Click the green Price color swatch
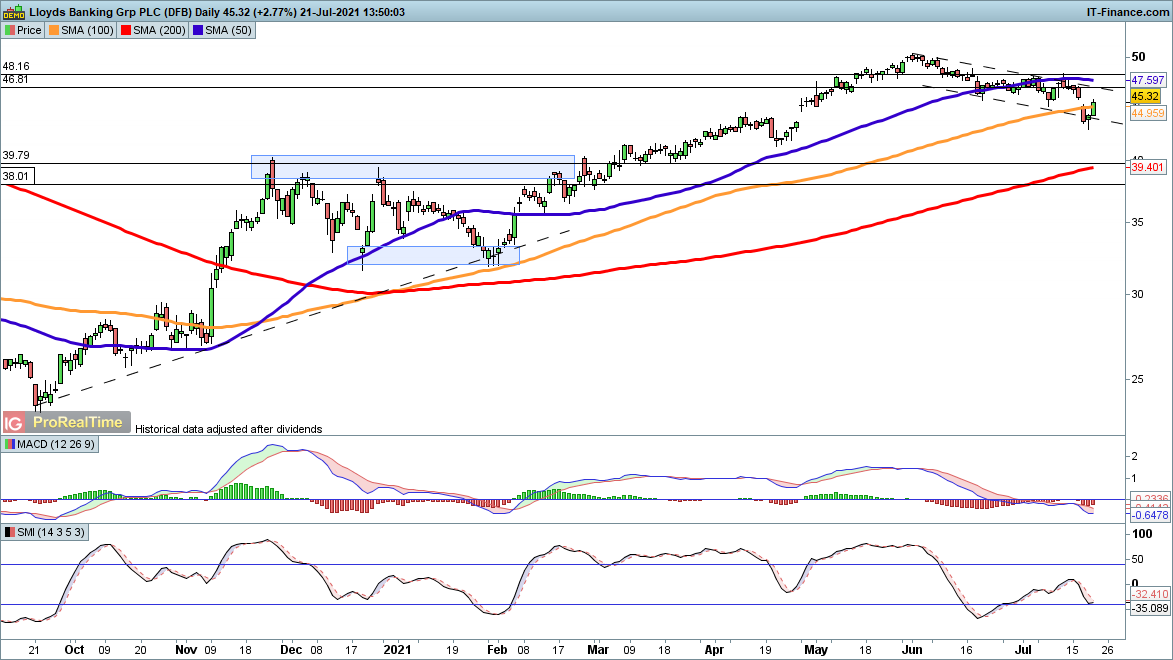 tap(10, 31)
